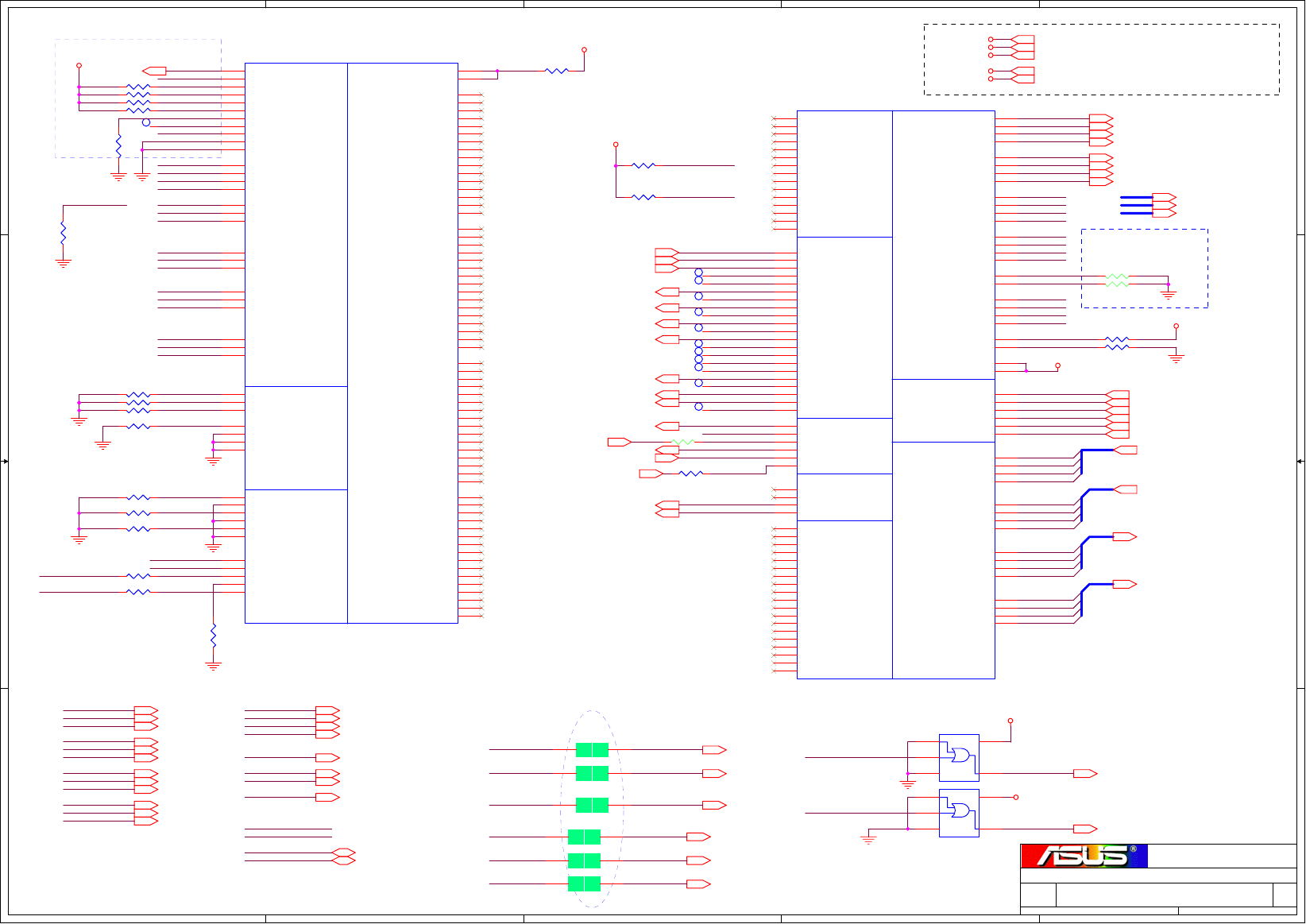
Task: Select the output port of the lower OR gate
Action: click(x=1085, y=829)
